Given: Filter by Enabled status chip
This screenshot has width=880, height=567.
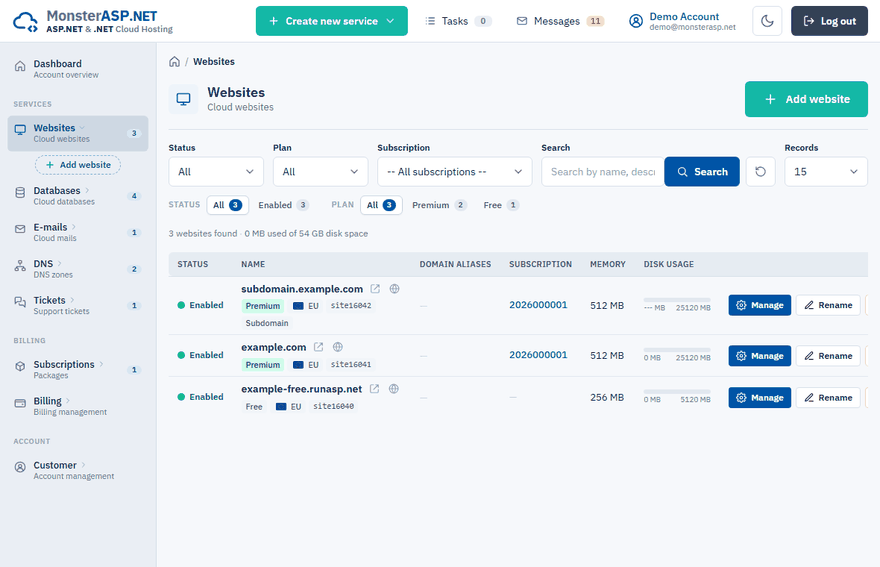Looking at the screenshot, I should pyautogui.click(x=283, y=205).
